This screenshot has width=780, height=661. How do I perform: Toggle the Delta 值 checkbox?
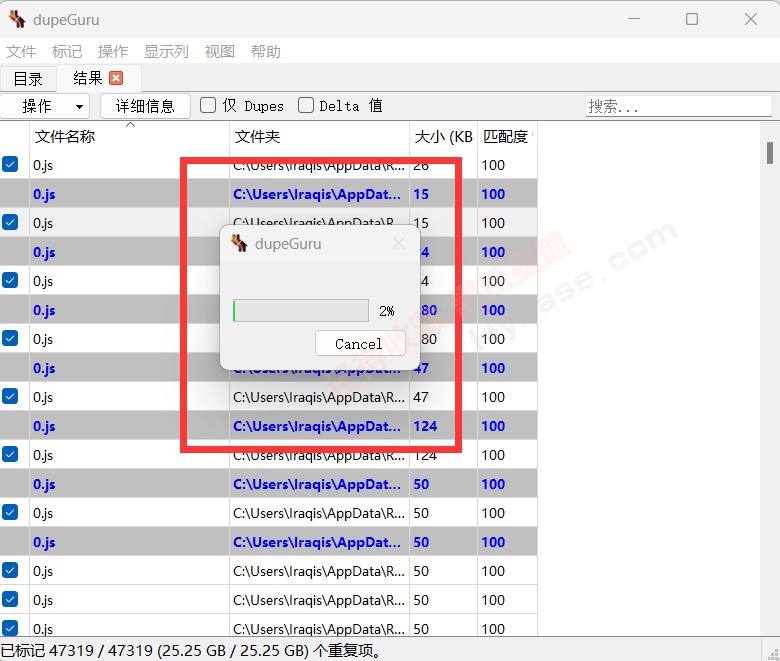tap(306, 105)
